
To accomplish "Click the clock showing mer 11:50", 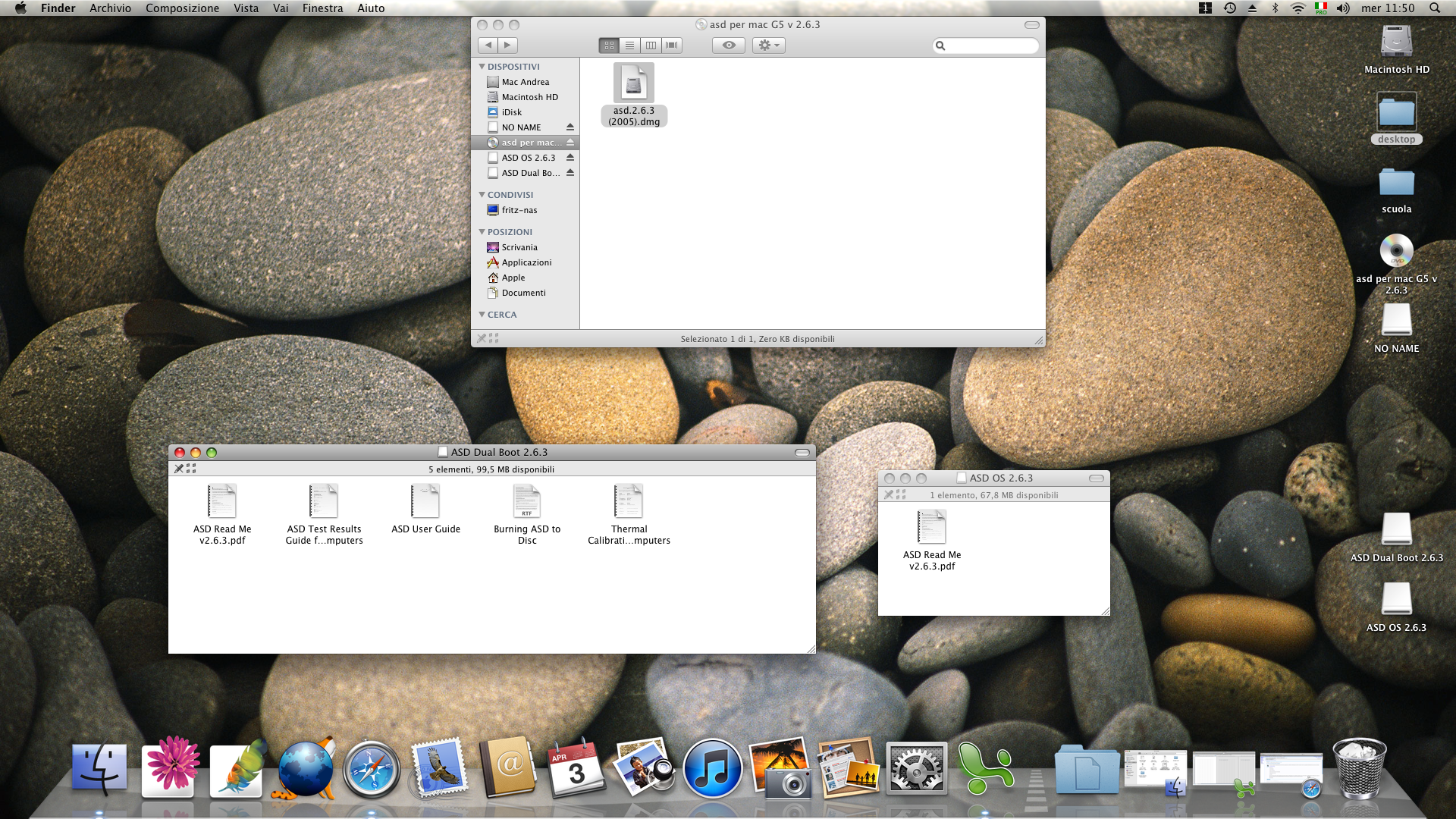I will [1388, 8].
